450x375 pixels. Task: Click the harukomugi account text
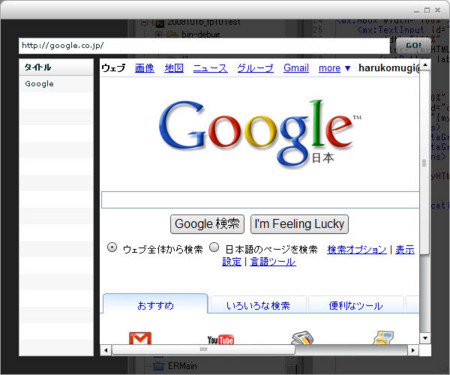click(x=389, y=68)
